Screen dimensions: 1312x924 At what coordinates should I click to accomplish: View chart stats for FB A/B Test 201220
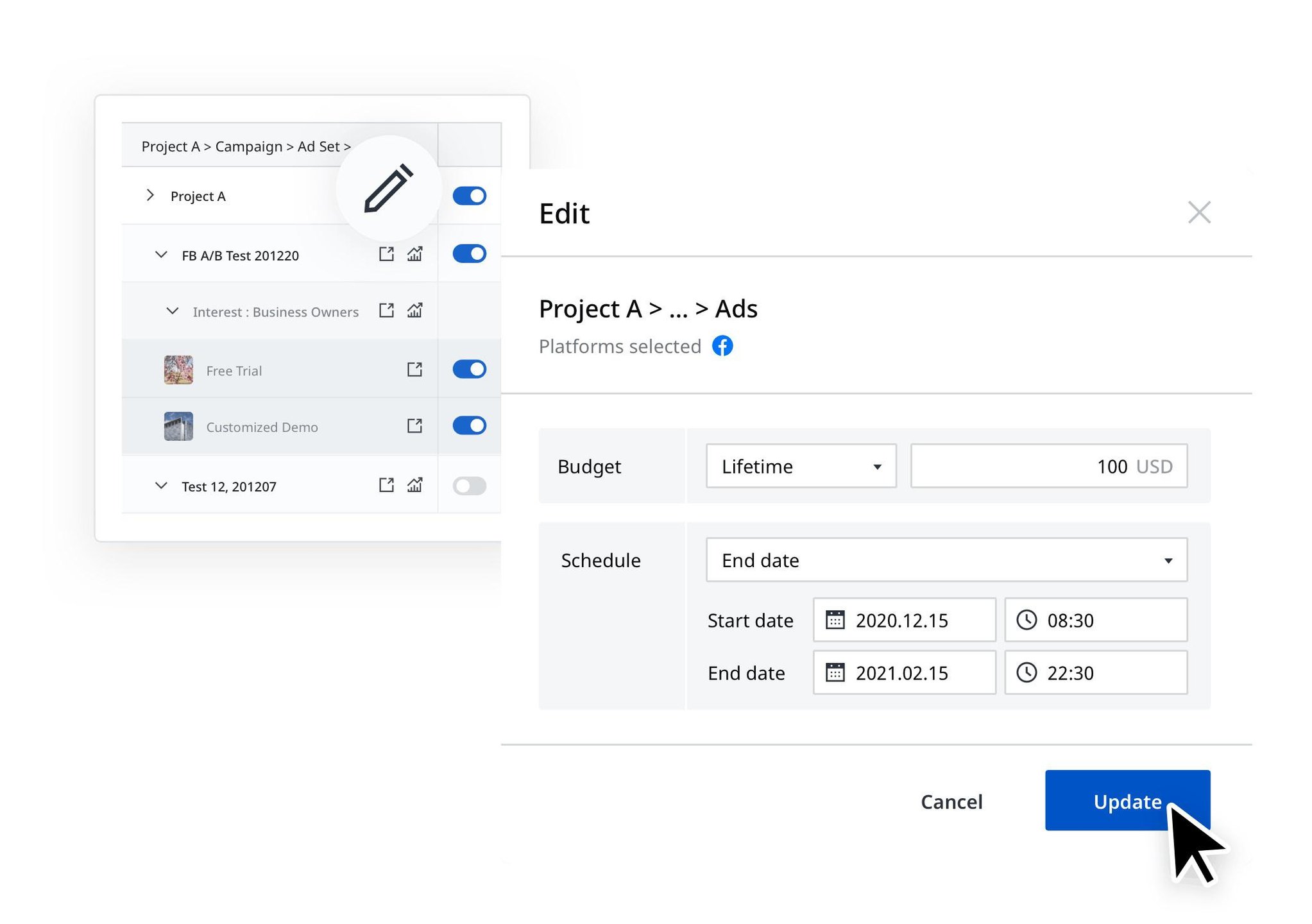click(x=415, y=254)
